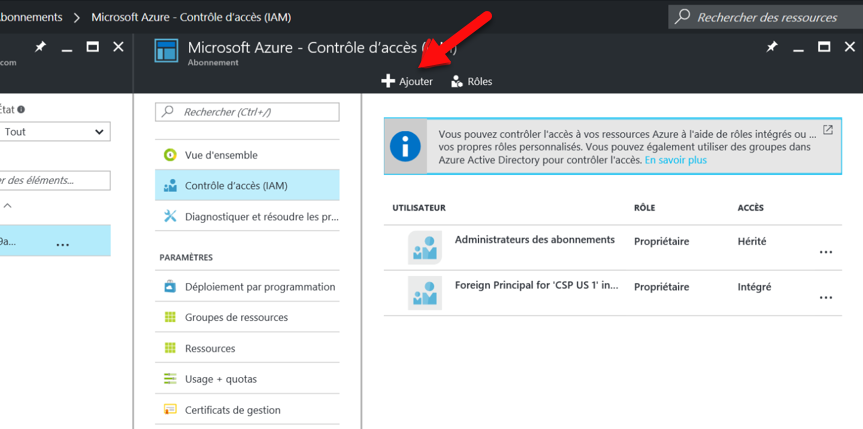Click the Déploiement par programmation bag icon

(170, 286)
